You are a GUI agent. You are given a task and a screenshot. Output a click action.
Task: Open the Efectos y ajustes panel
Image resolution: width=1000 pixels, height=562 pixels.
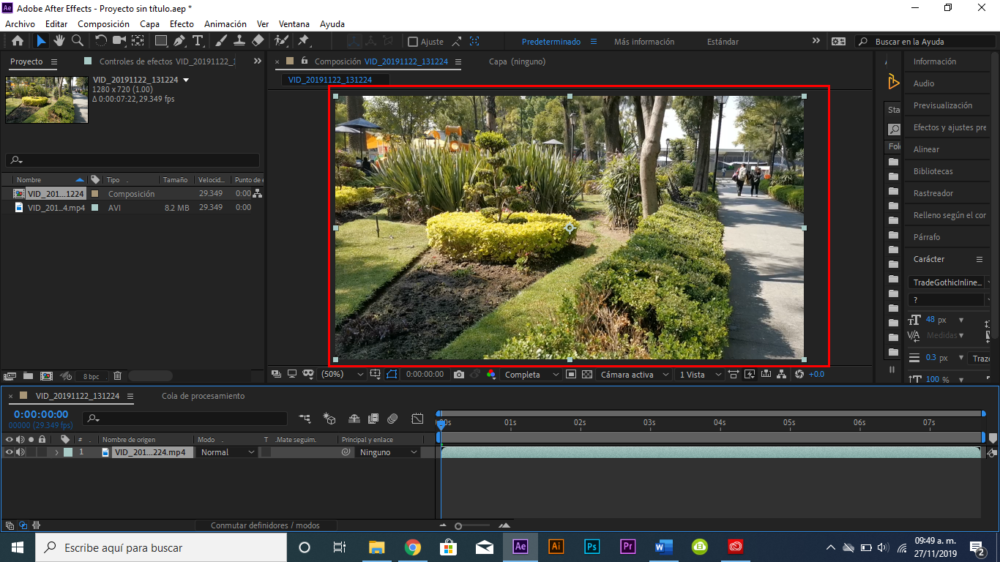[949, 127]
